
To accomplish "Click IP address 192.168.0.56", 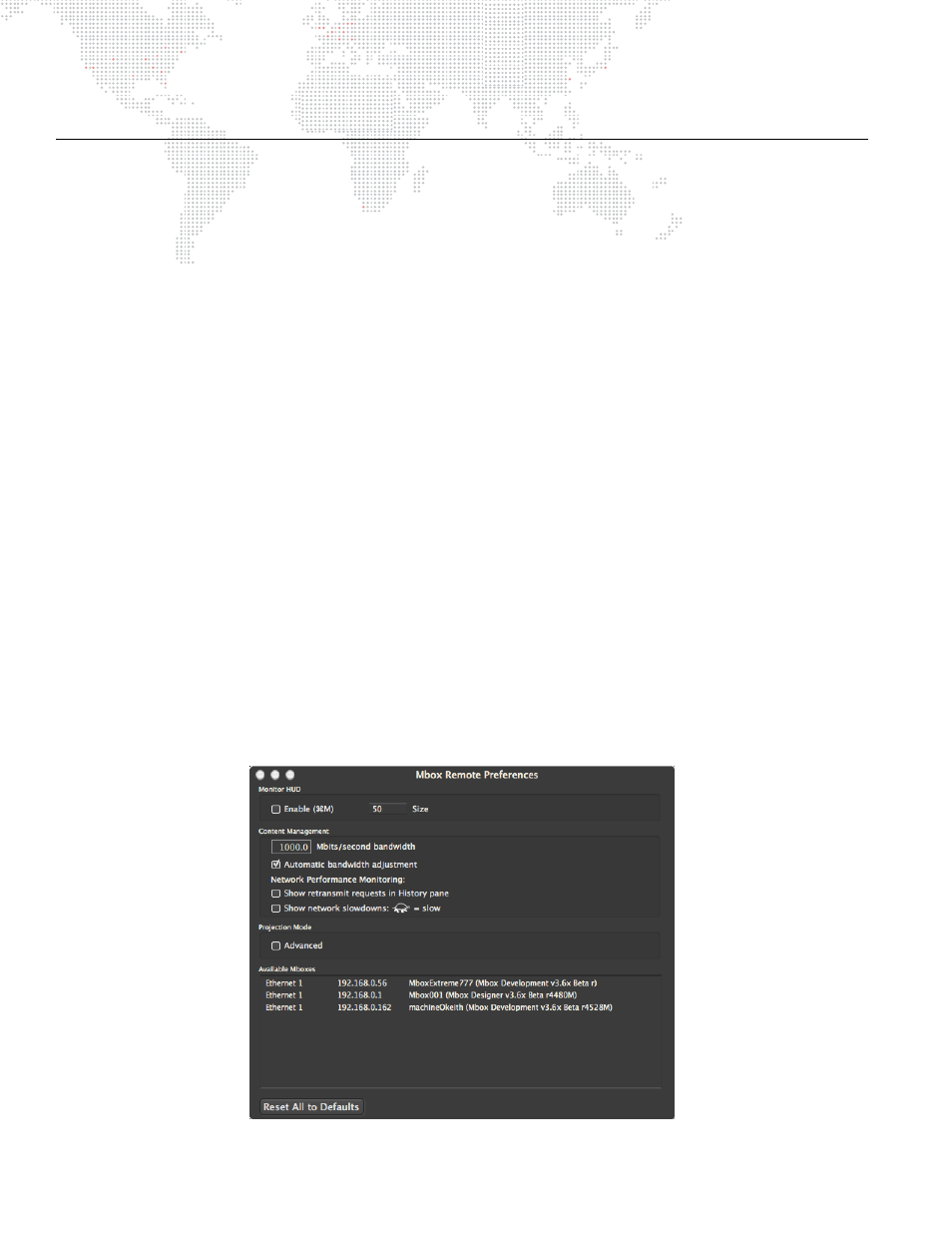I will (362, 983).
